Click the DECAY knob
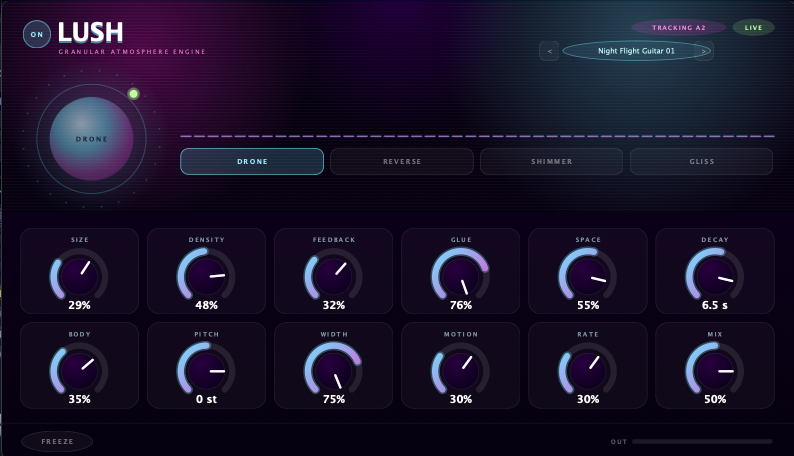Image resolution: width=794 pixels, height=456 pixels. (x=715, y=276)
